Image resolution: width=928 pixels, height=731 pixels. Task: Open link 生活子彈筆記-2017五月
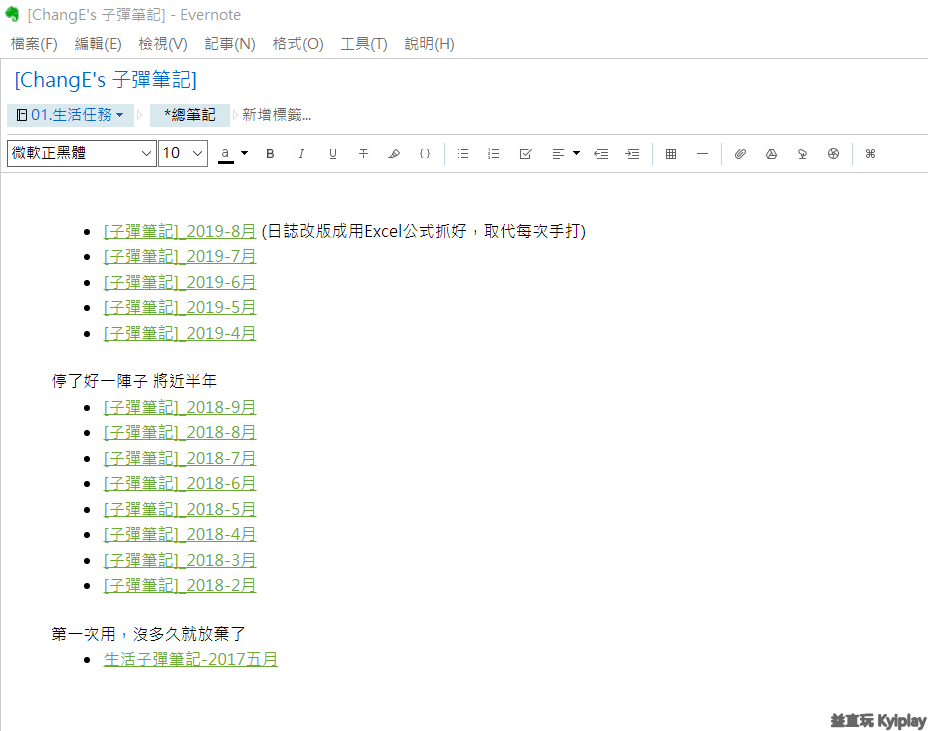[x=191, y=659]
